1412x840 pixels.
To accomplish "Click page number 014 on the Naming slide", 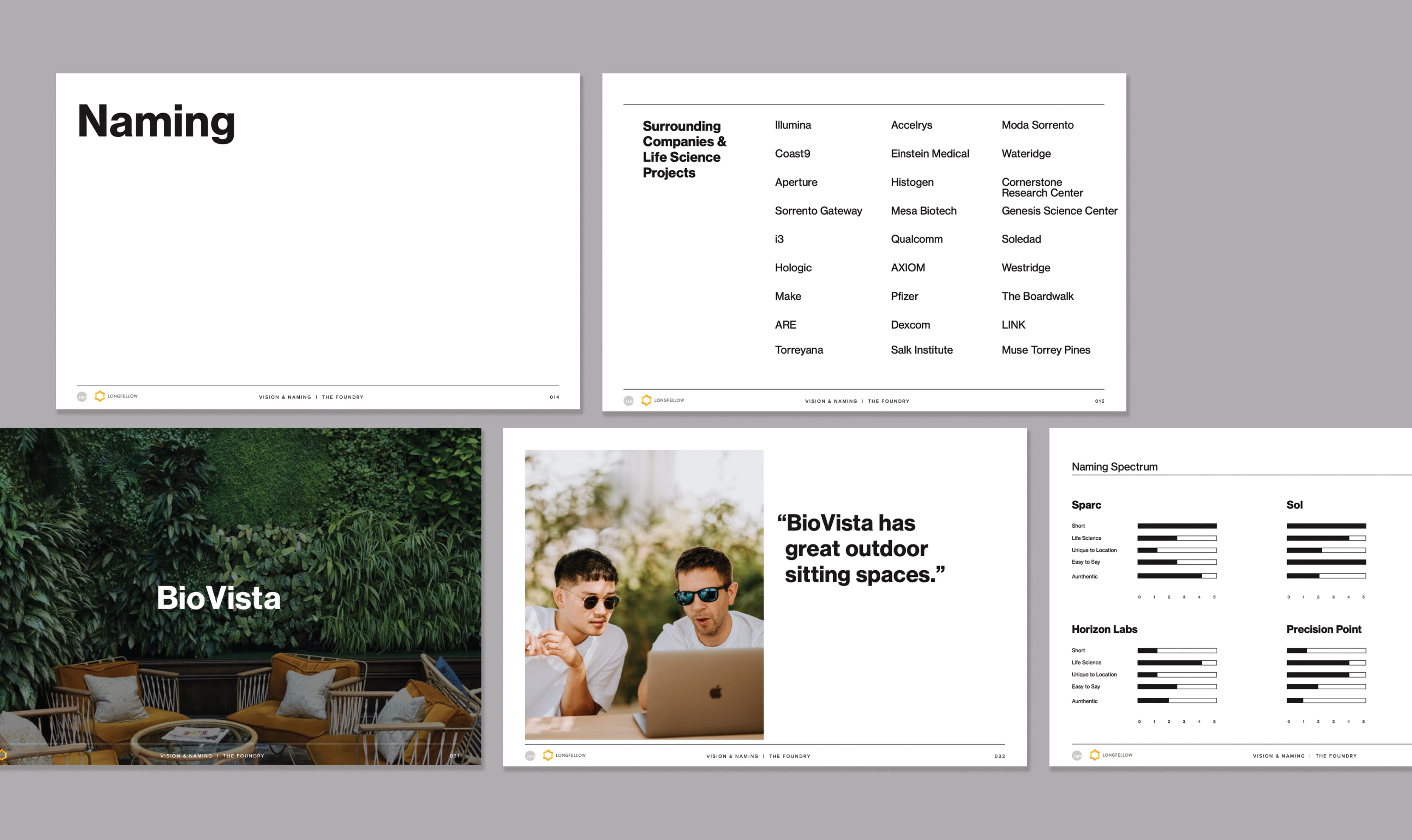I will 554,397.
